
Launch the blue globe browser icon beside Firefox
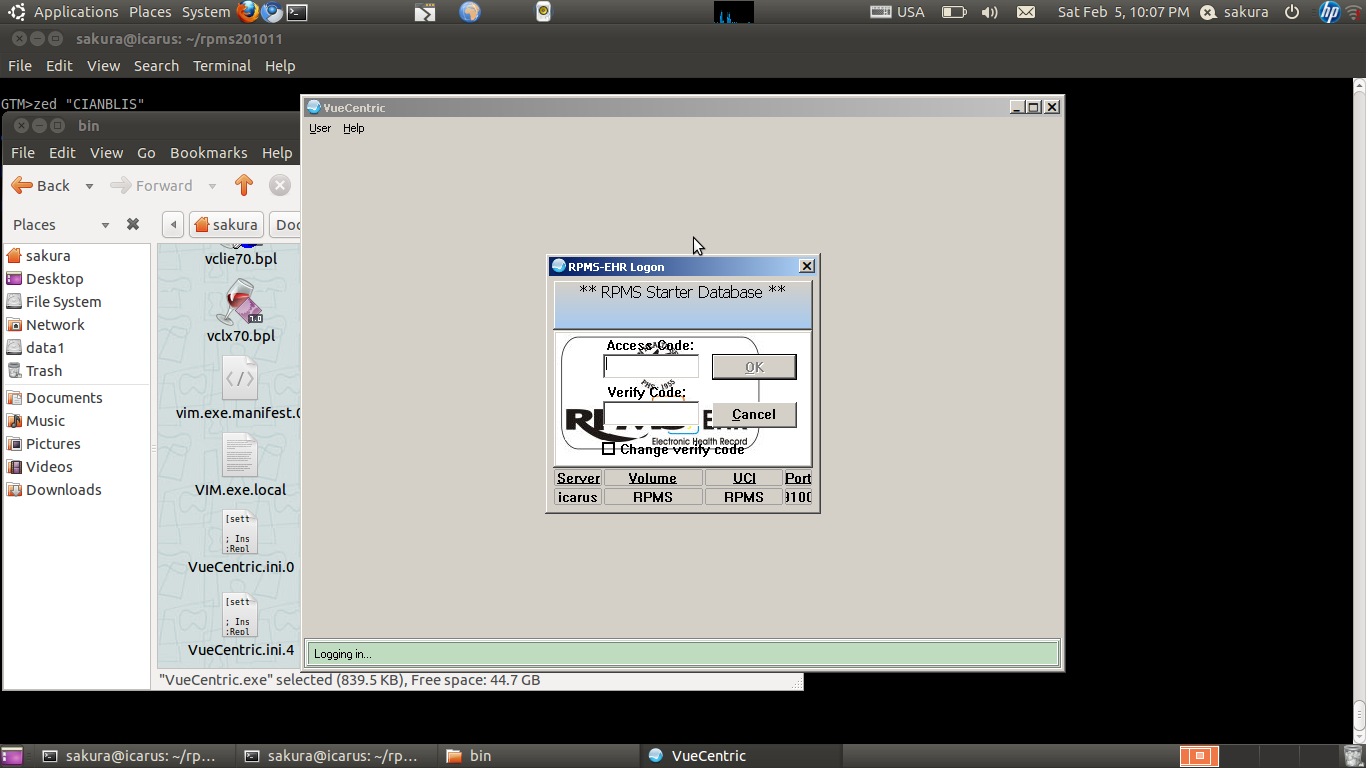[x=272, y=12]
